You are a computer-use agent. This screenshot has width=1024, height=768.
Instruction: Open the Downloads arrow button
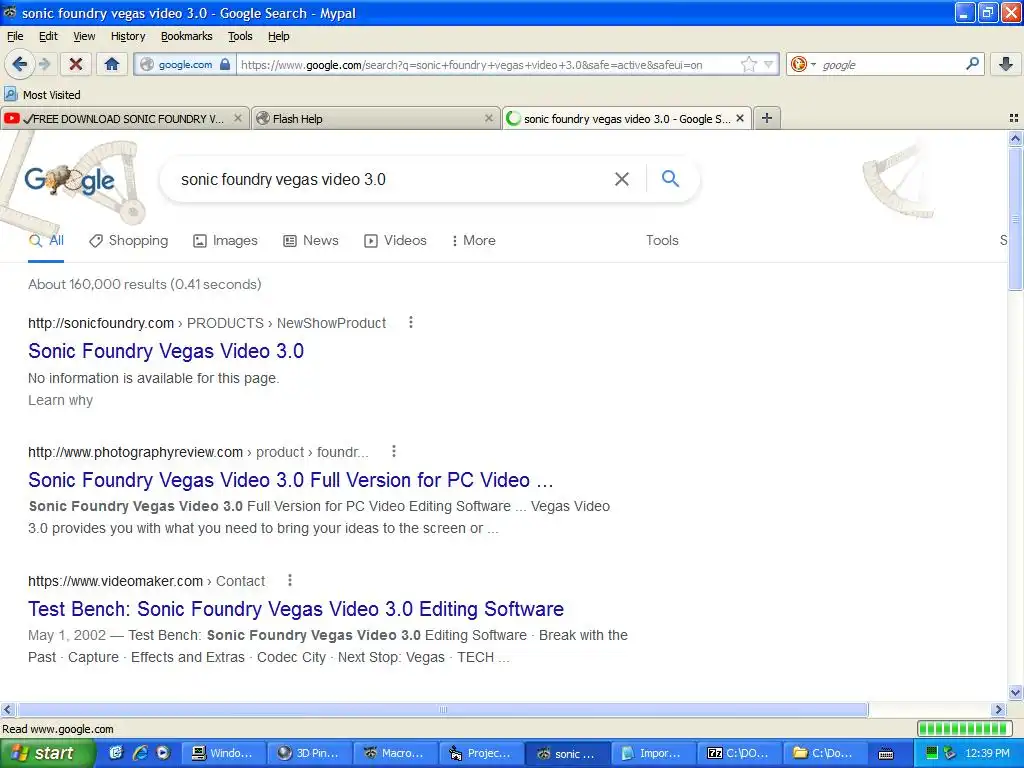(x=1006, y=64)
